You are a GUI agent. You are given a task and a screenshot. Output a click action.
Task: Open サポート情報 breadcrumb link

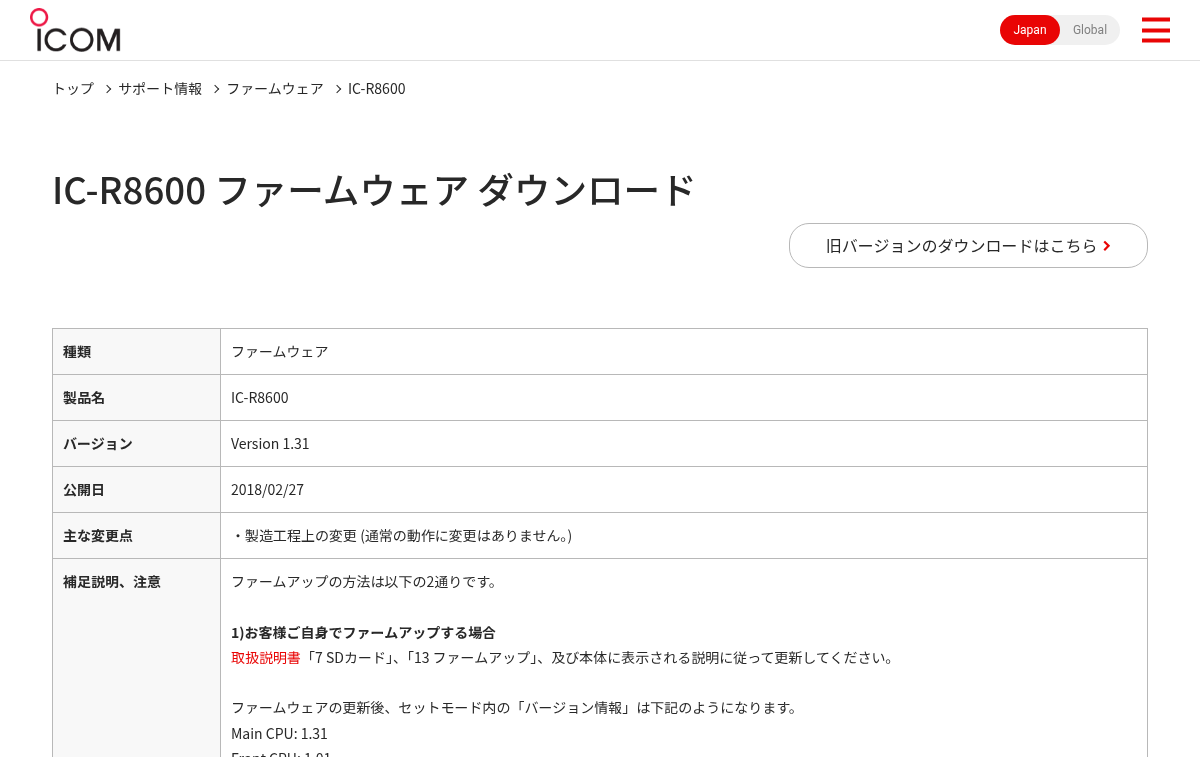click(160, 89)
